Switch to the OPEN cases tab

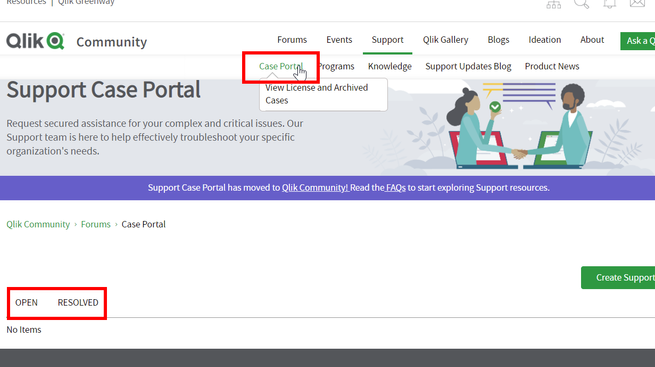pos(26,303)
